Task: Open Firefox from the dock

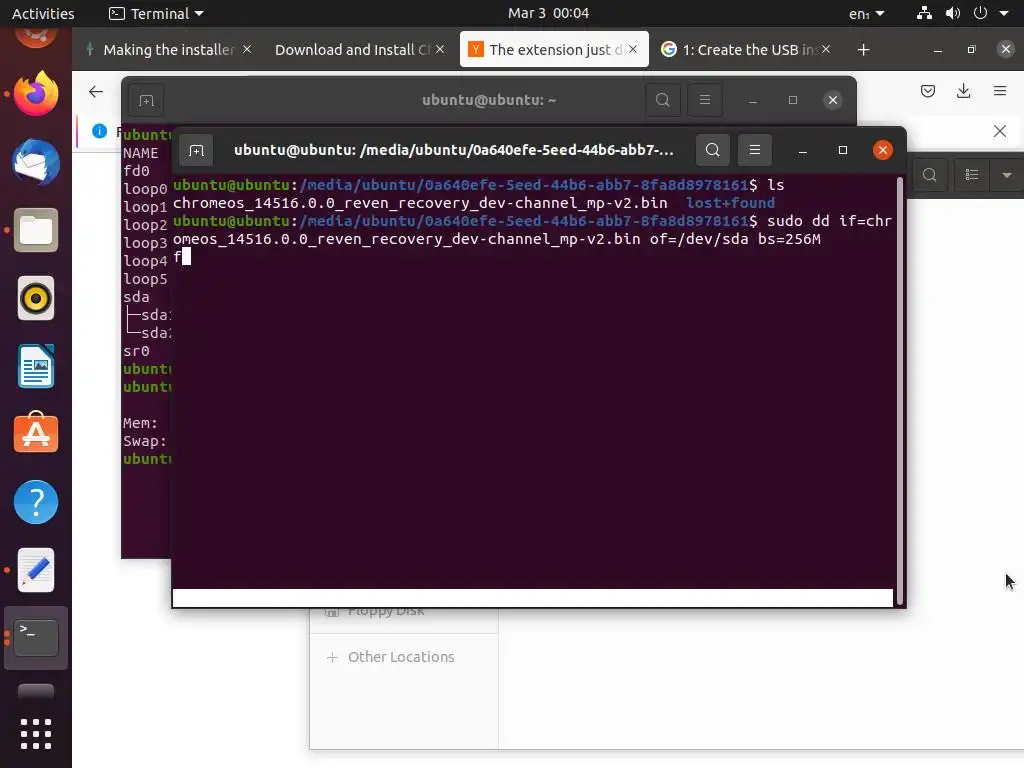Action: (36, 93)
